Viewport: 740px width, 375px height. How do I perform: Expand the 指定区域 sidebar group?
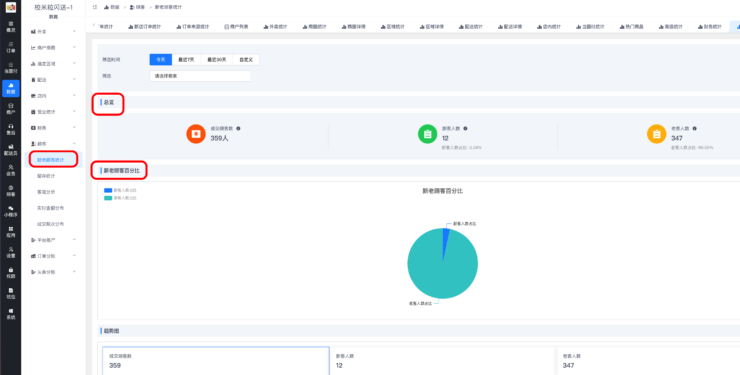click(x=53, y=64)
